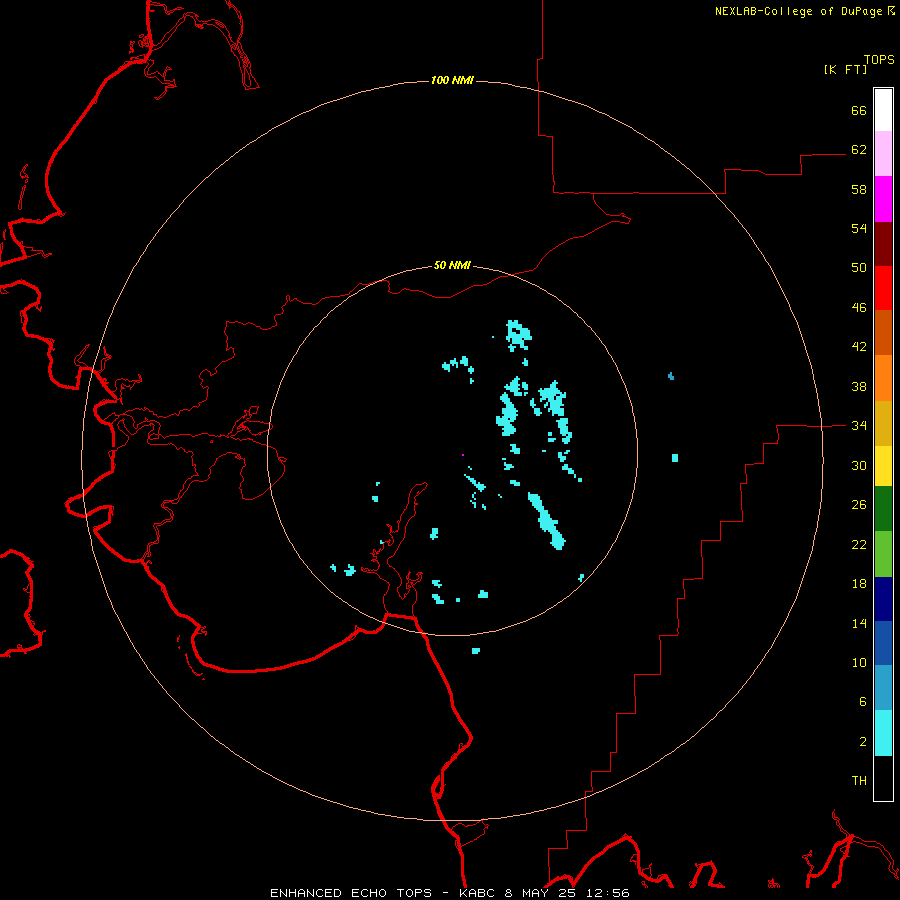Click the 34 legend value
The width and height of the screenshot is (900, 900).
point(859,426)
